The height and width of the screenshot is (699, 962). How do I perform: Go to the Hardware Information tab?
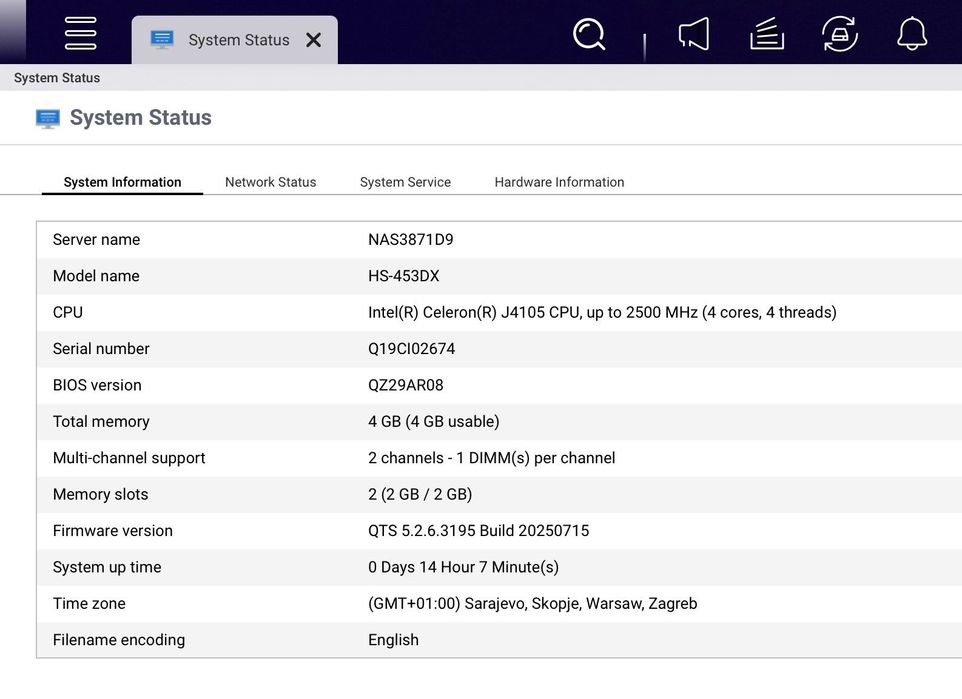(x=559, y=182)
